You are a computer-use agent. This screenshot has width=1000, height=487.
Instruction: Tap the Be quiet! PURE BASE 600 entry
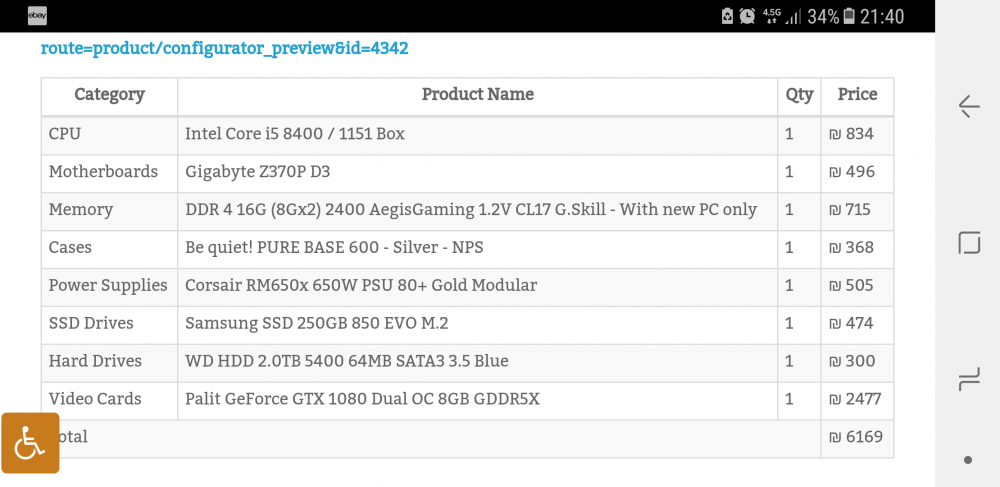(x=334, y=247)
